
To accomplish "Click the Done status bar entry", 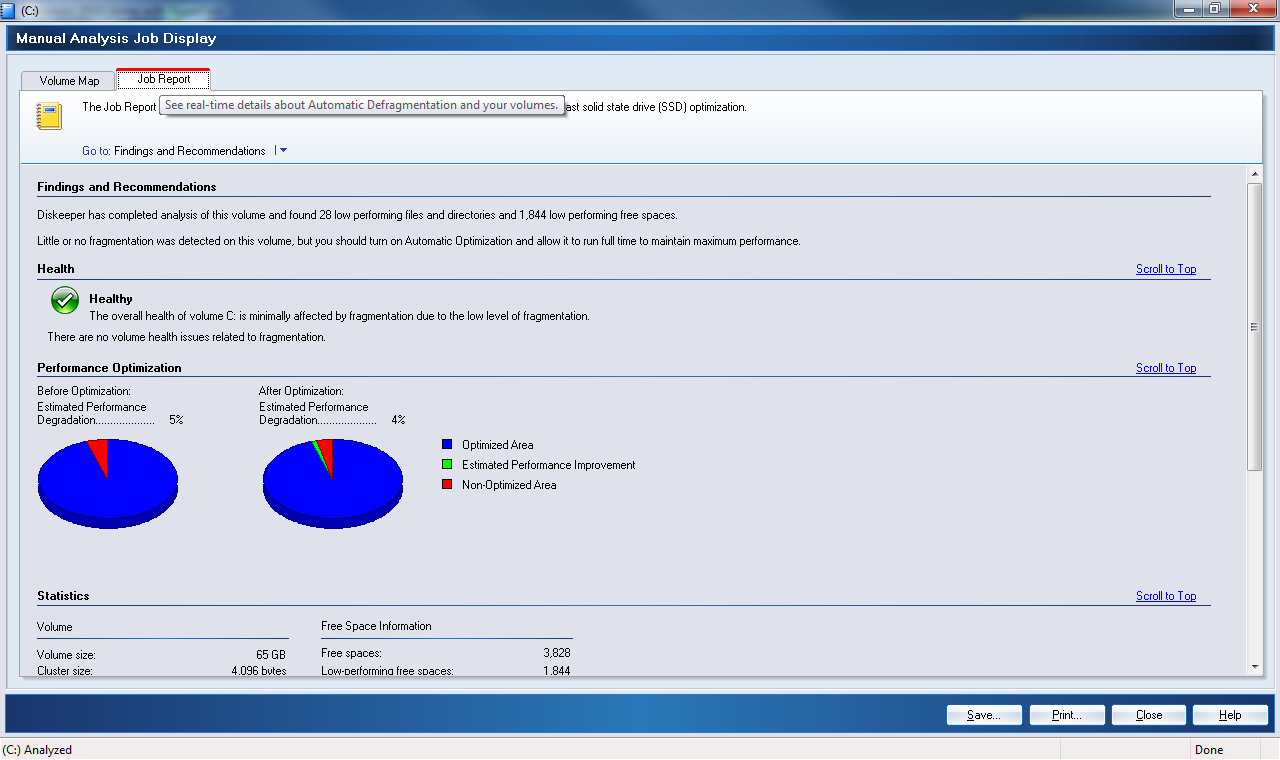I will [1208, 750].
